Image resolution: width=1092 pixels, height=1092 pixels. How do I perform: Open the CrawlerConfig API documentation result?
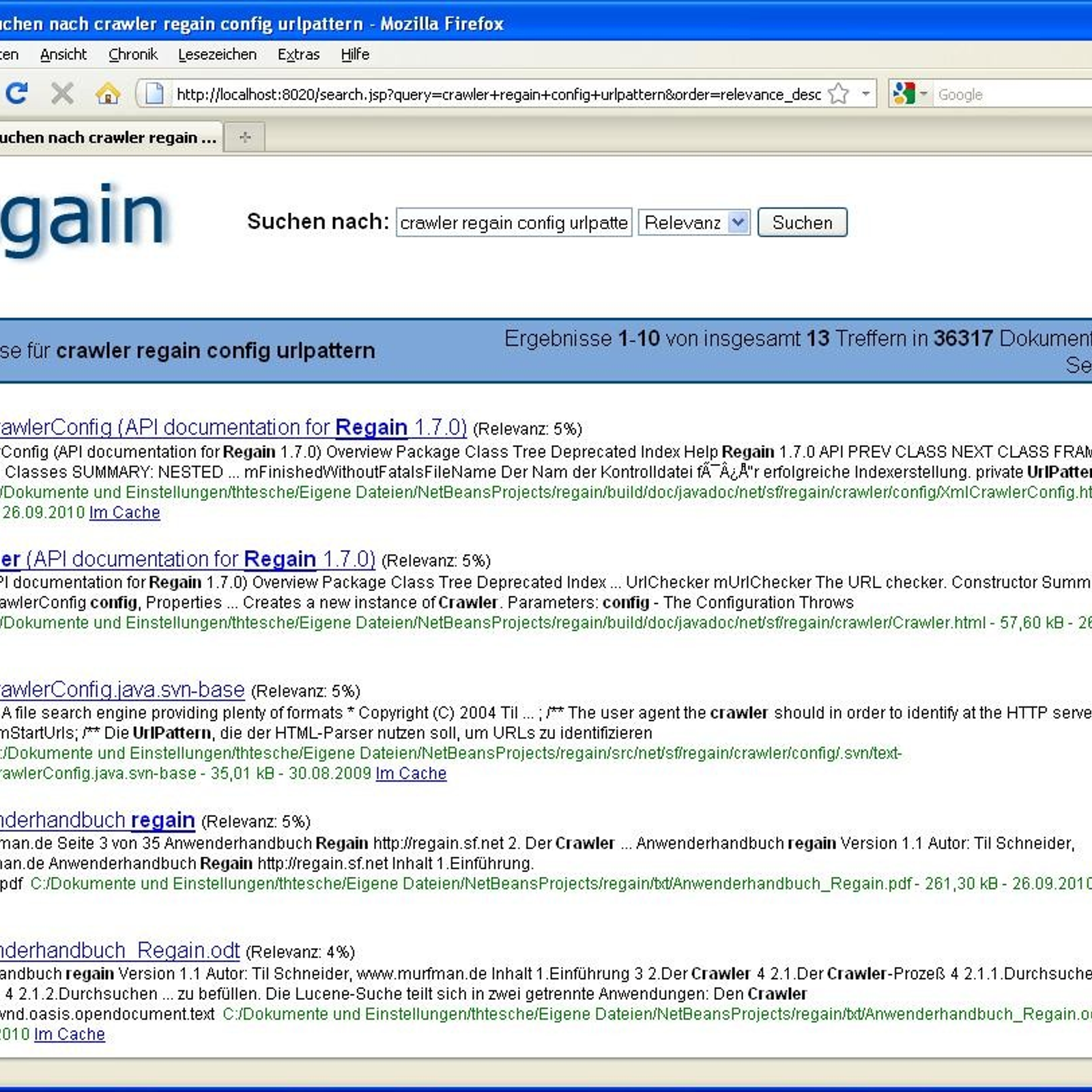tap(233, 427)
